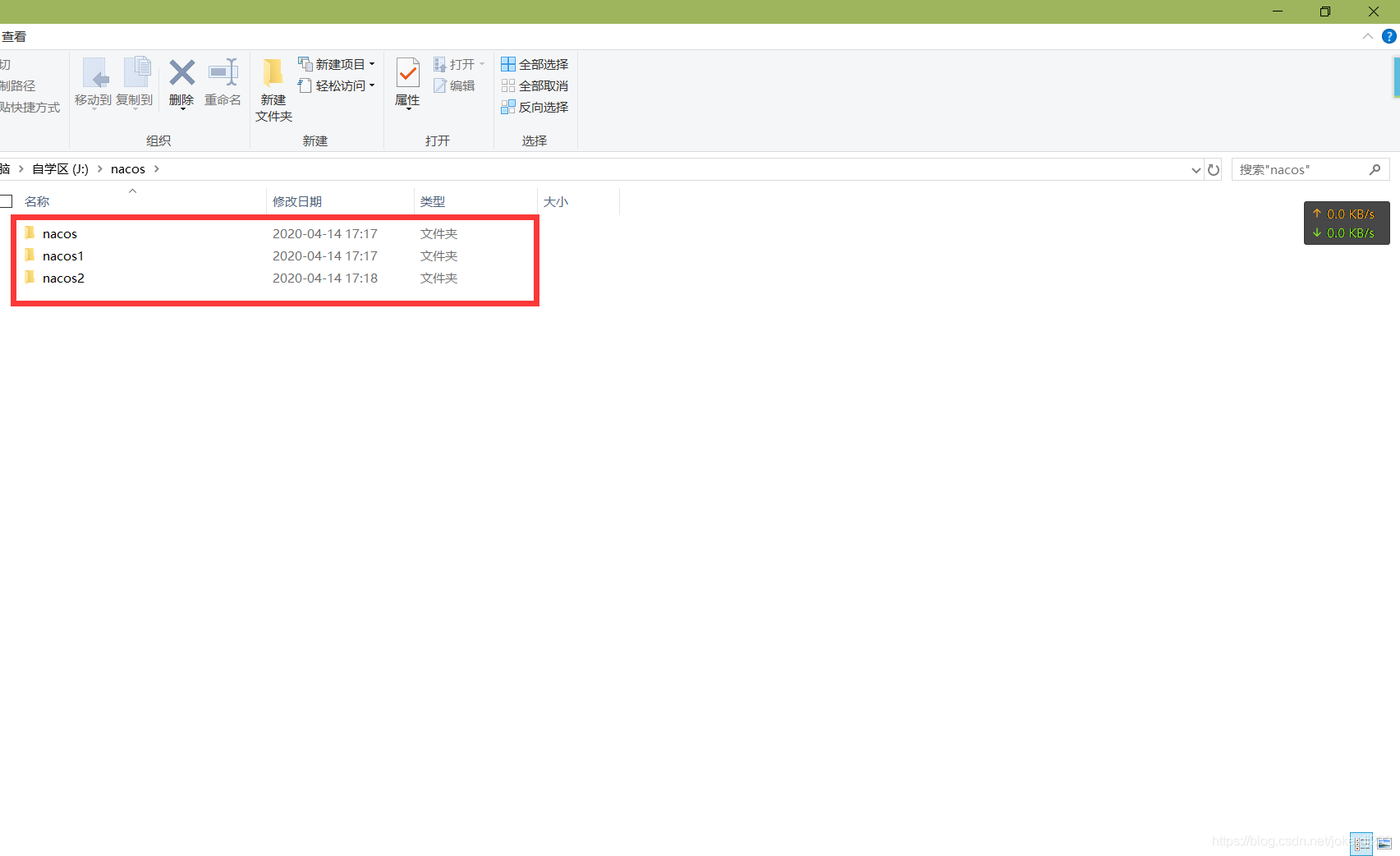Viewport: 1400px width, 856px height.
Task: Switch to large icons view at bottom right
Action: (x=1384, y=844)
